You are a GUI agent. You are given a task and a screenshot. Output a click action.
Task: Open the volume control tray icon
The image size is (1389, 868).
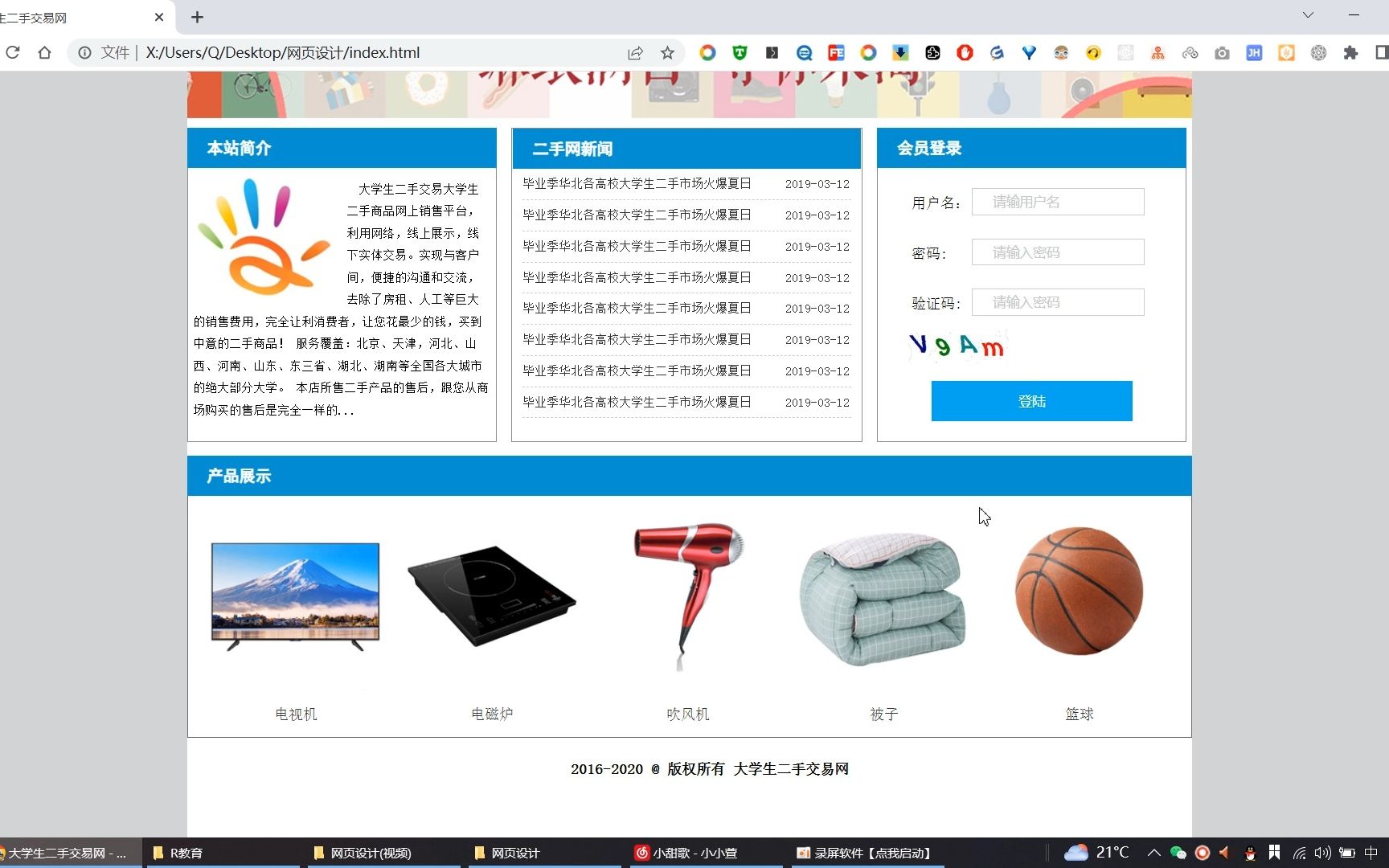[1322, 853]
